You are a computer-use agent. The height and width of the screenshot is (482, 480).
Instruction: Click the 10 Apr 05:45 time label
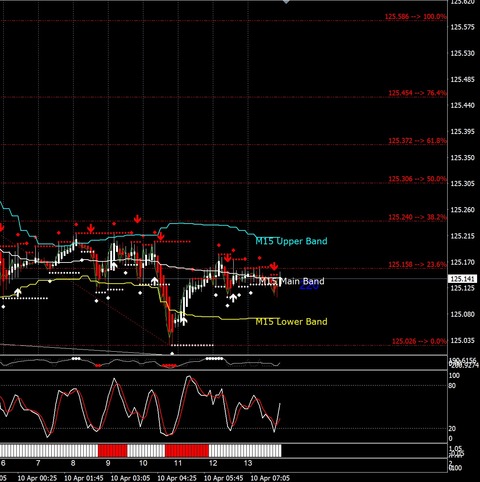[x=224, y=478]
